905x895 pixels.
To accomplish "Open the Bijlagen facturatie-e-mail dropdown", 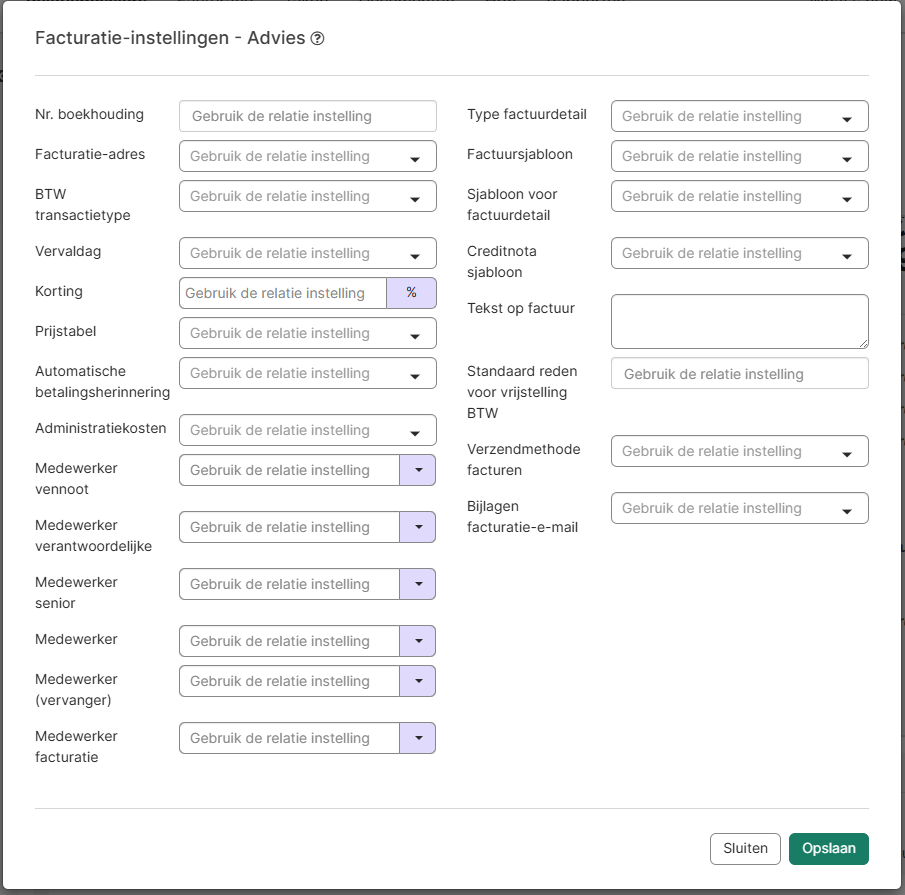I will 739,508.
